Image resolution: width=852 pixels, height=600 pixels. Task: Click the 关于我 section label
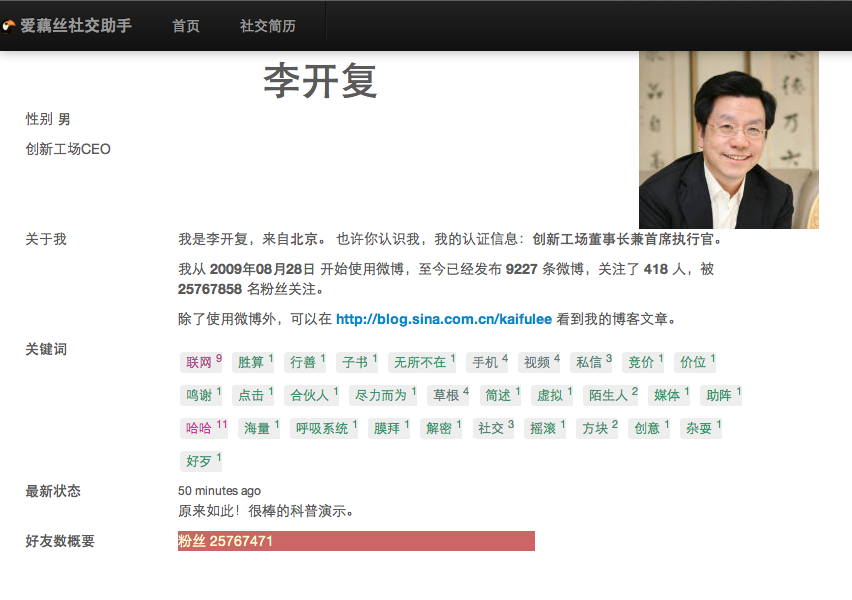click(46, 239)
